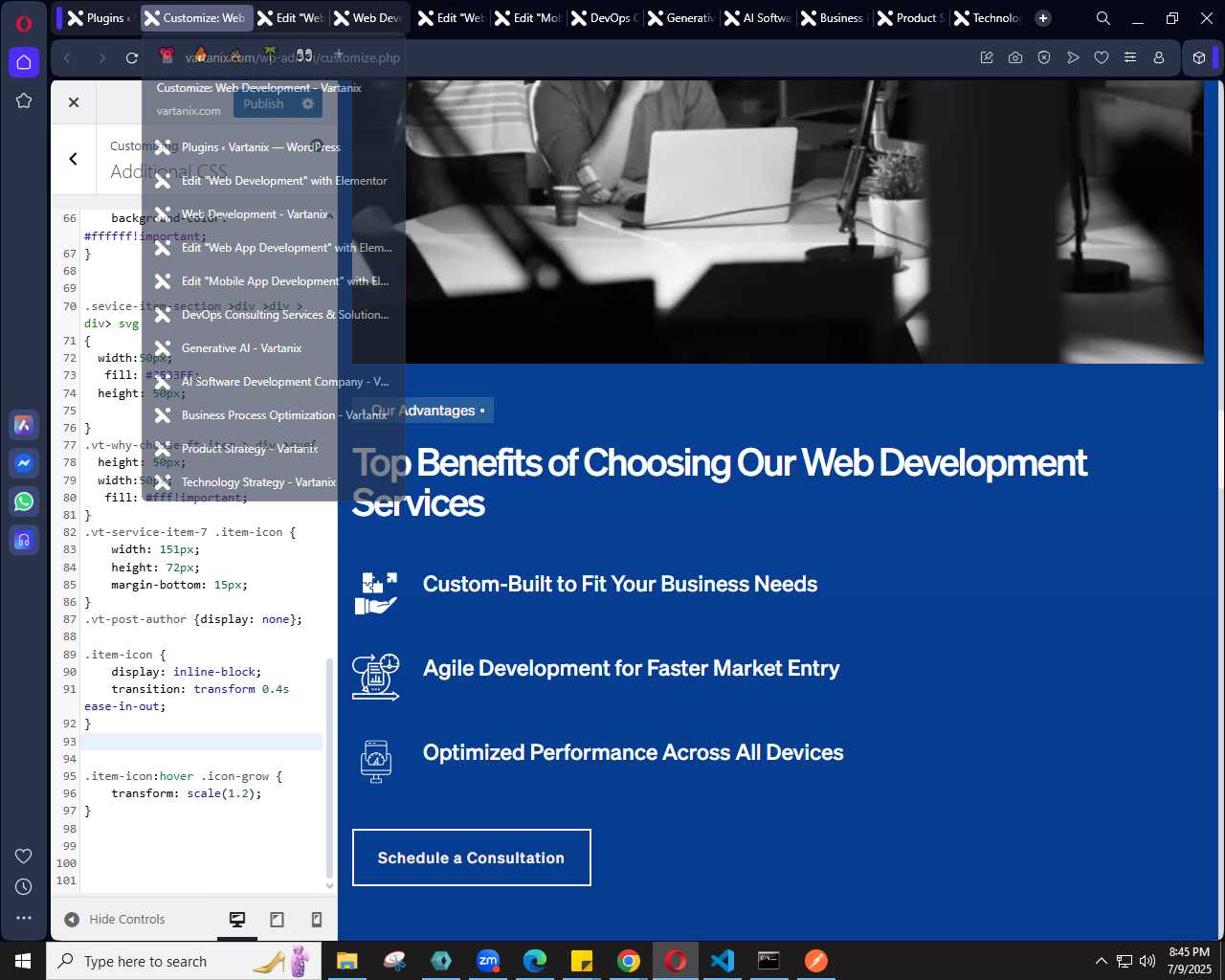Open a new tab with plus button
The image size is (1225, 980).
(x=1043, y=18)
